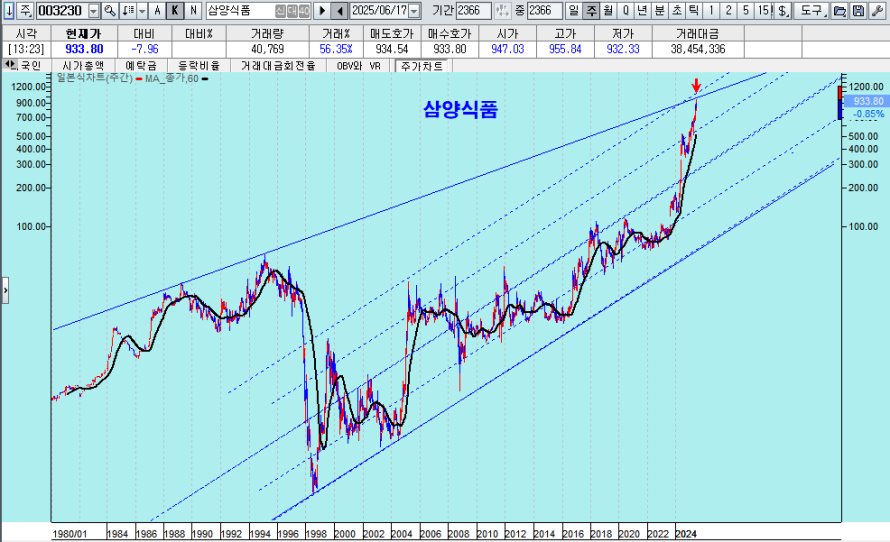Click the black color marker of MA legend
The width and height of the screenshot is (890, 542).
(205, 79)
